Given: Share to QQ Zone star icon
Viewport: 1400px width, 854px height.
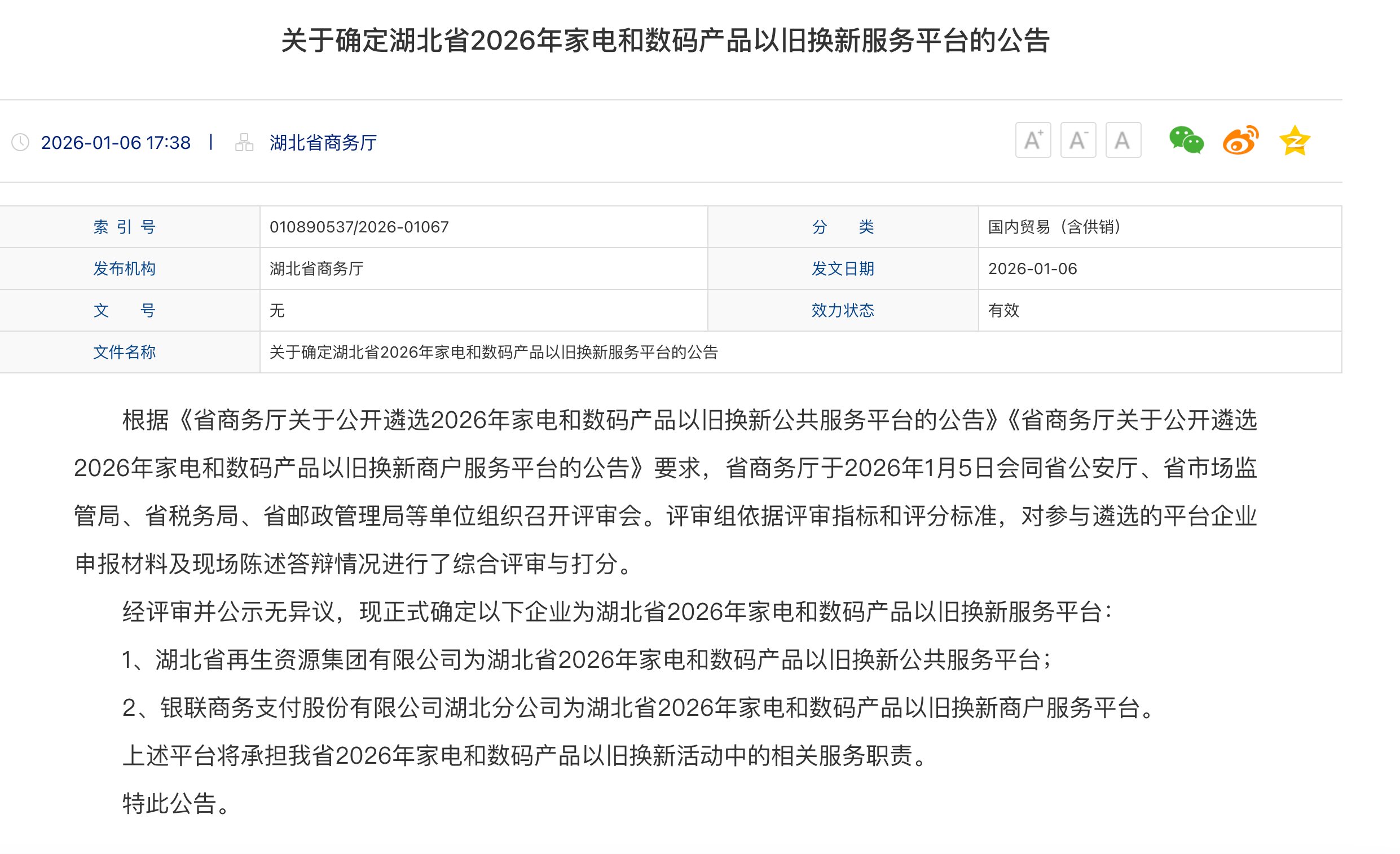Looking at the screenshot, I should (1295, 141).
